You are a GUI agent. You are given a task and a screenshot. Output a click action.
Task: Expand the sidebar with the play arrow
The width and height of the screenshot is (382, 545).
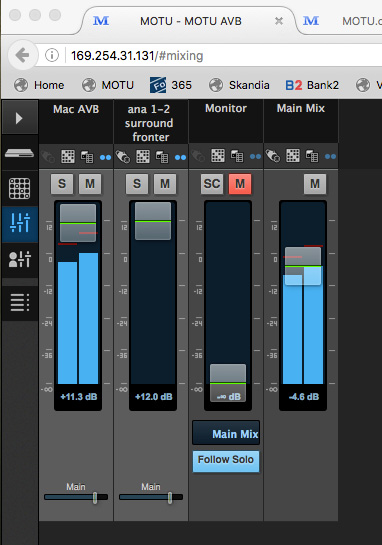click(x=19, y=118)
